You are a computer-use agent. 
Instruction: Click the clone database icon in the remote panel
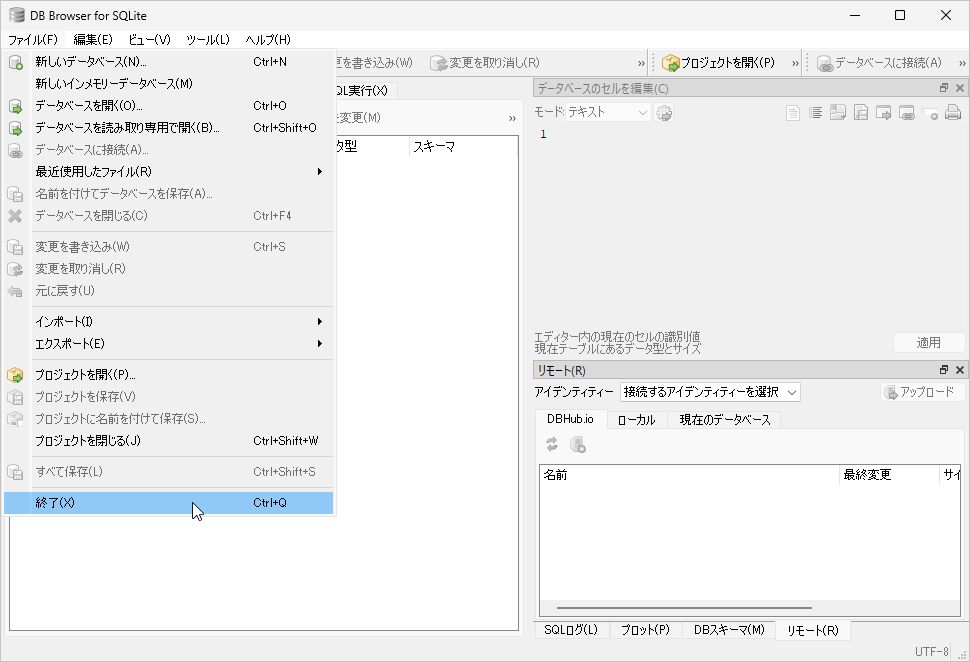pos(576,445)
